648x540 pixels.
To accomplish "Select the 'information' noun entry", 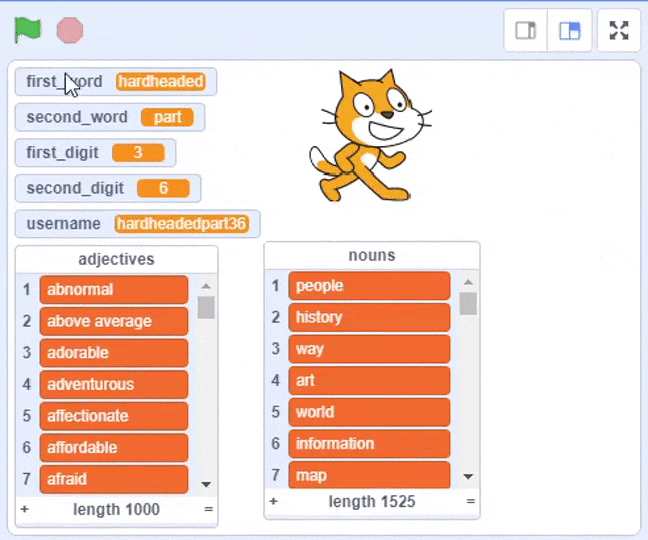I will point(369,443).
